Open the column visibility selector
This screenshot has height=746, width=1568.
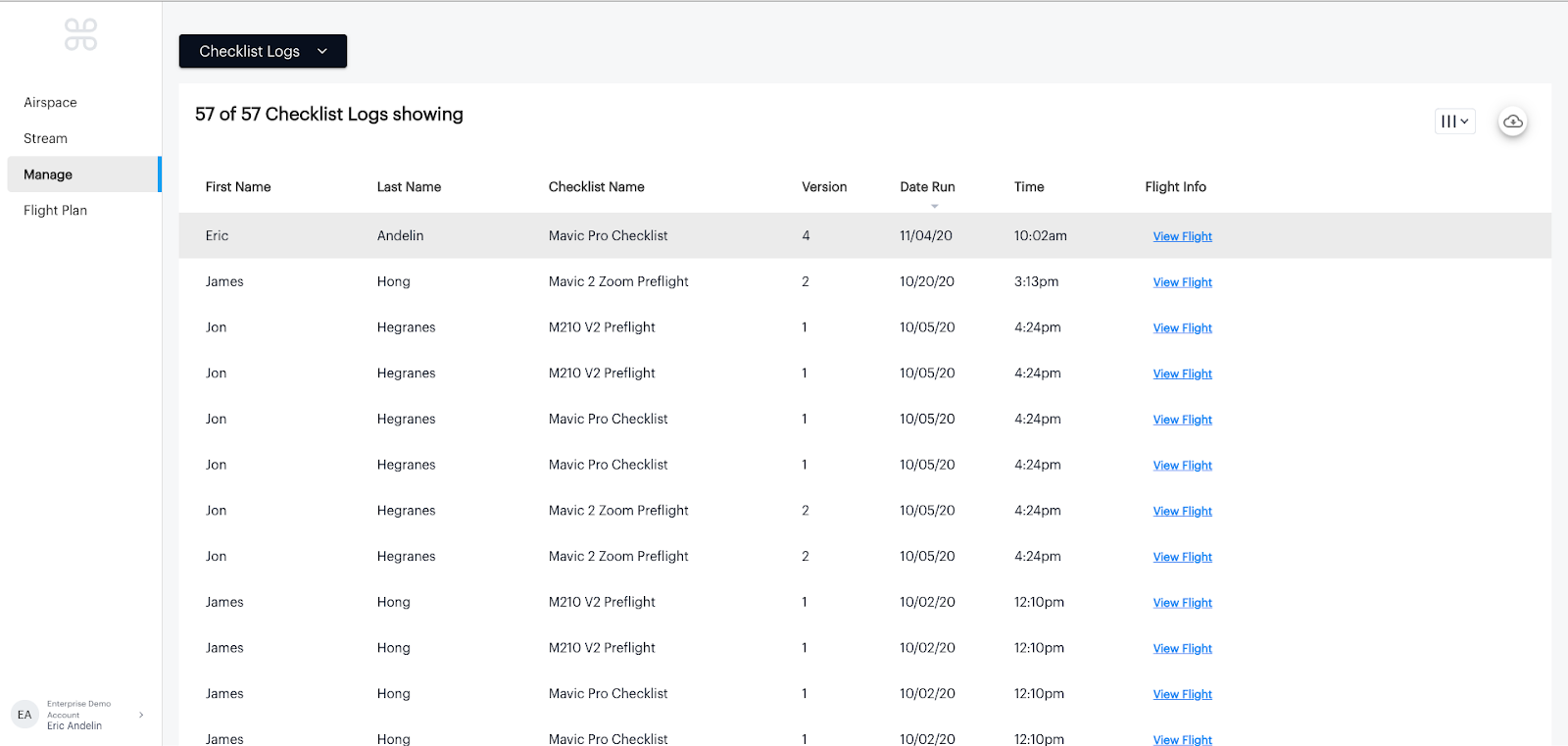pyautogui.click(x=1455, y=122)
